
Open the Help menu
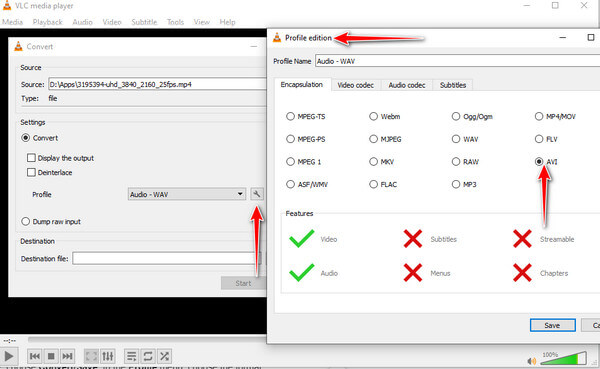227,22
